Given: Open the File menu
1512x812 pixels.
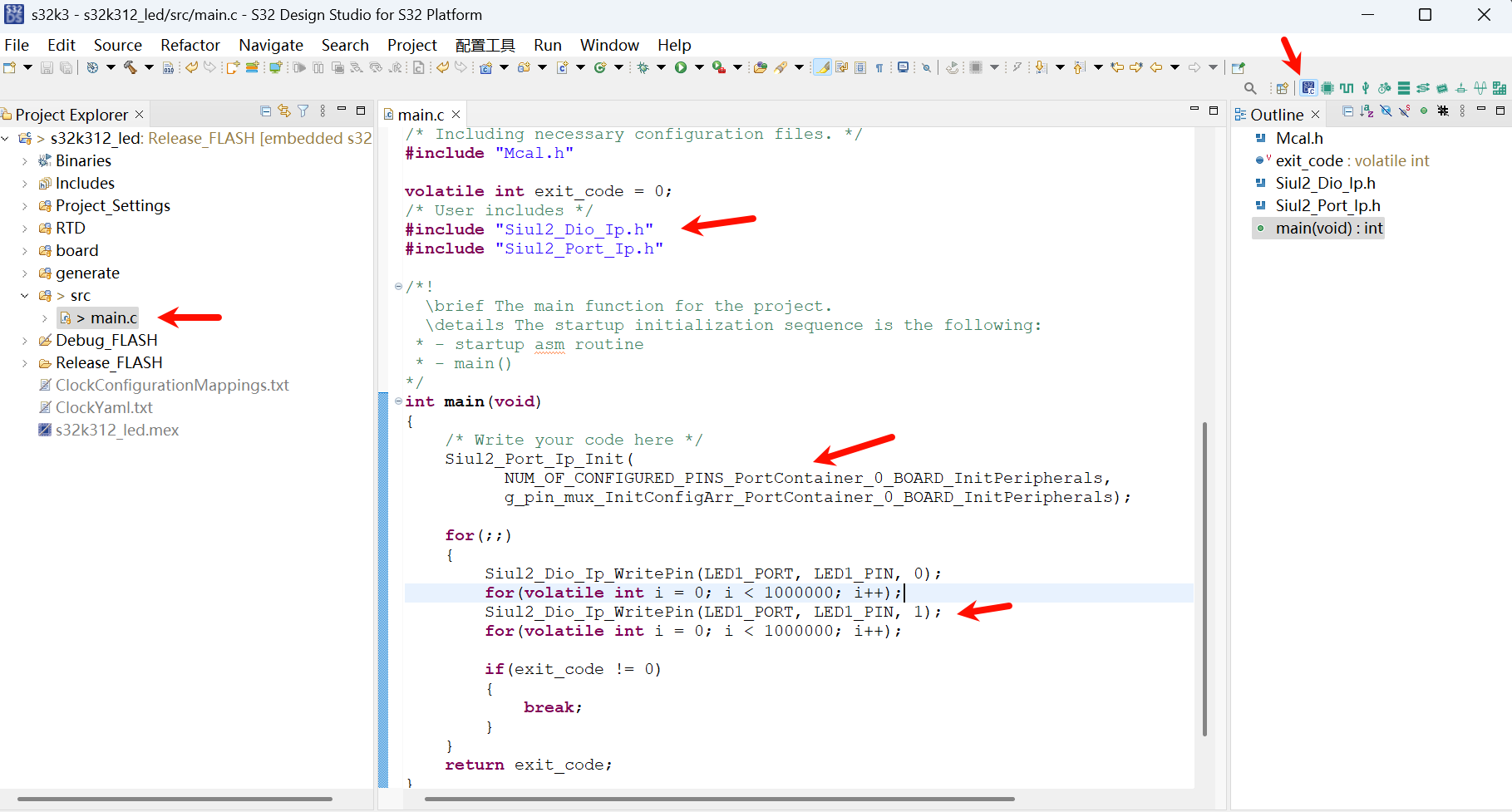Looking at the screenshot, I should pos(17,45).
